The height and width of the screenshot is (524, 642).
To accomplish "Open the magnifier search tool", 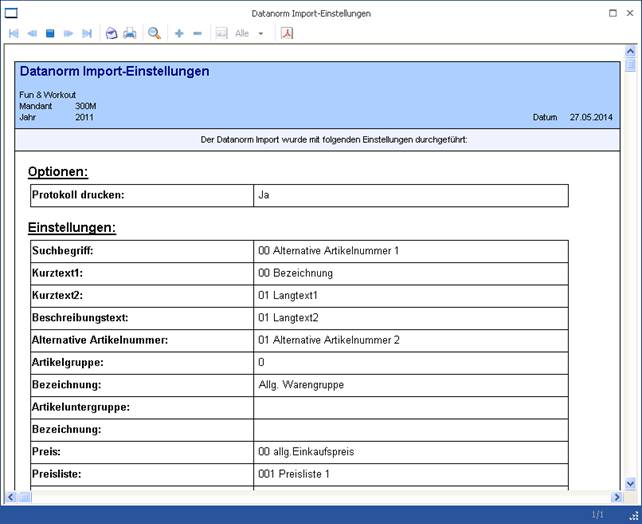I will pos(155,33).
